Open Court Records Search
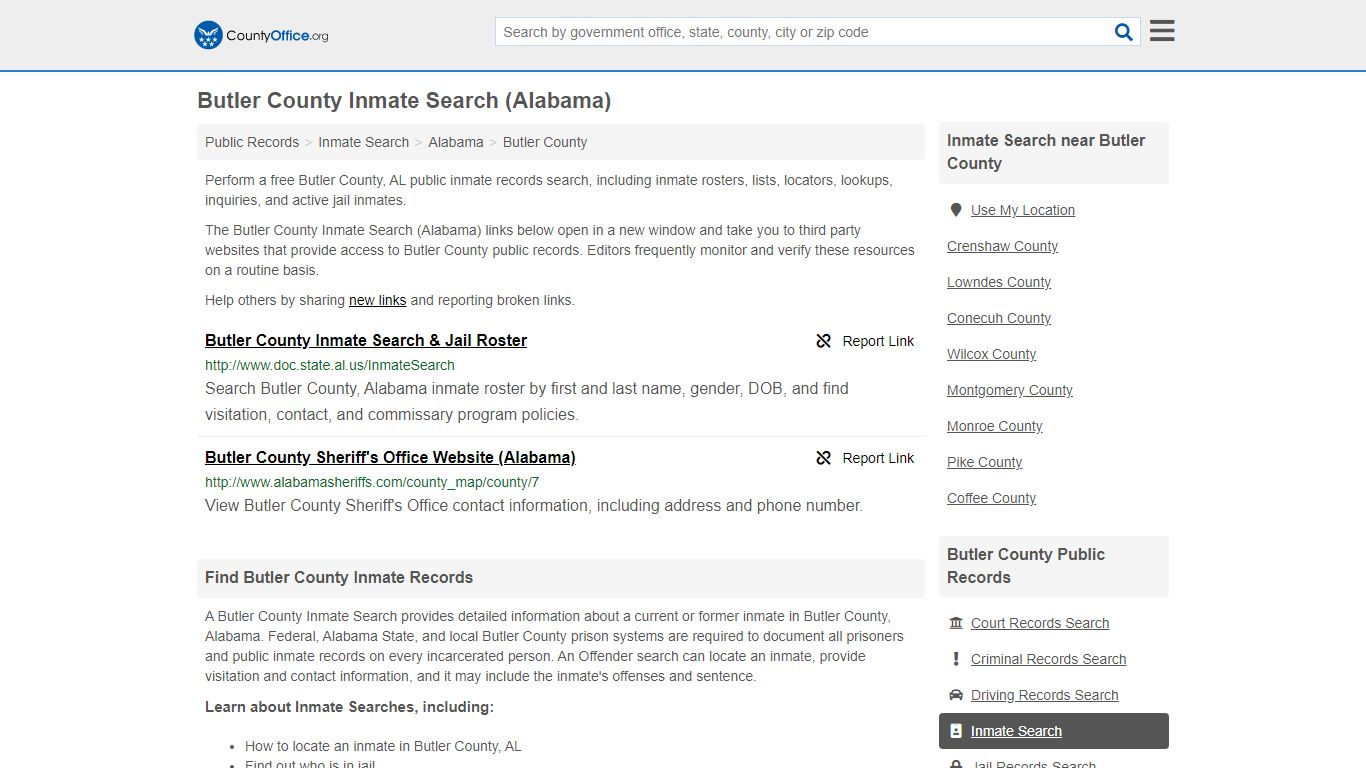Viewport: 1366px width, 768px height. (x=1040, y=623)
